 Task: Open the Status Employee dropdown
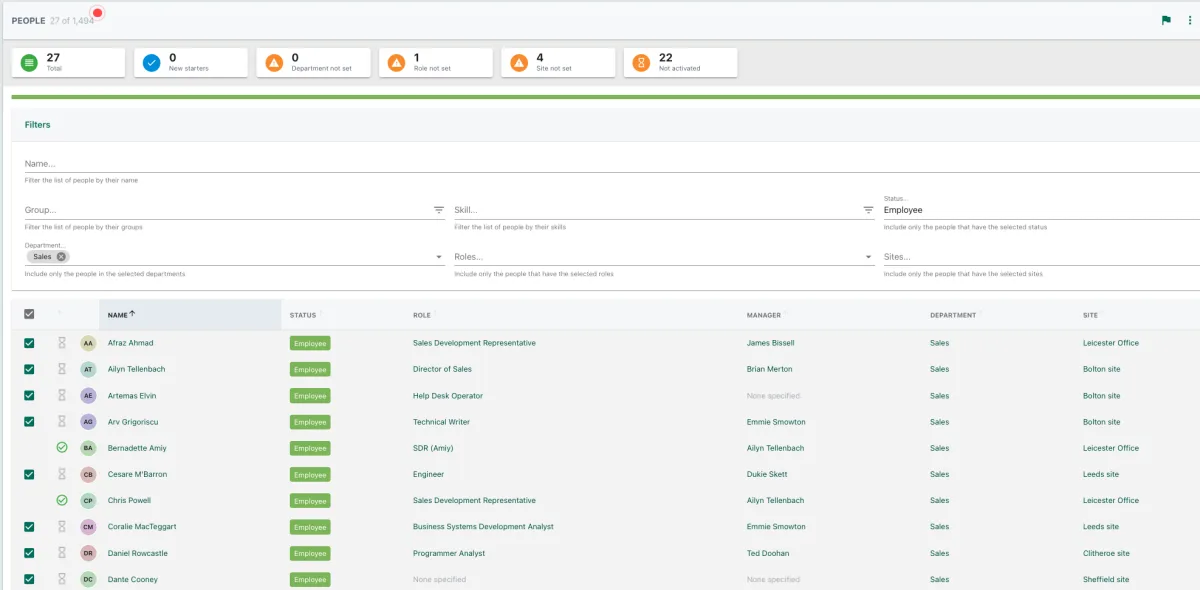click(1041, 209)
